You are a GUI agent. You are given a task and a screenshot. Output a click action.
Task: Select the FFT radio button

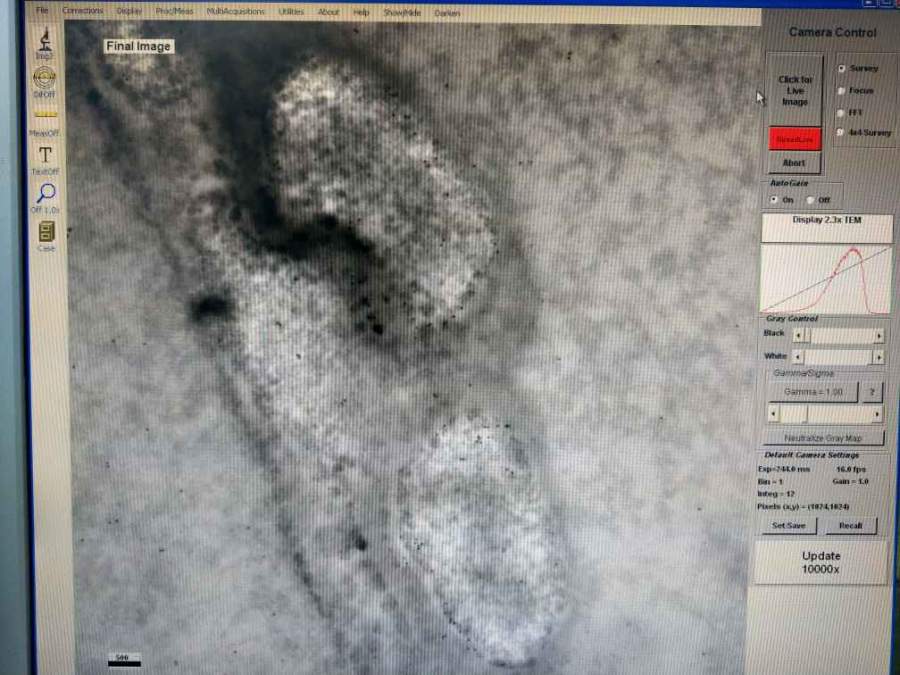click(x=841, y=112)
